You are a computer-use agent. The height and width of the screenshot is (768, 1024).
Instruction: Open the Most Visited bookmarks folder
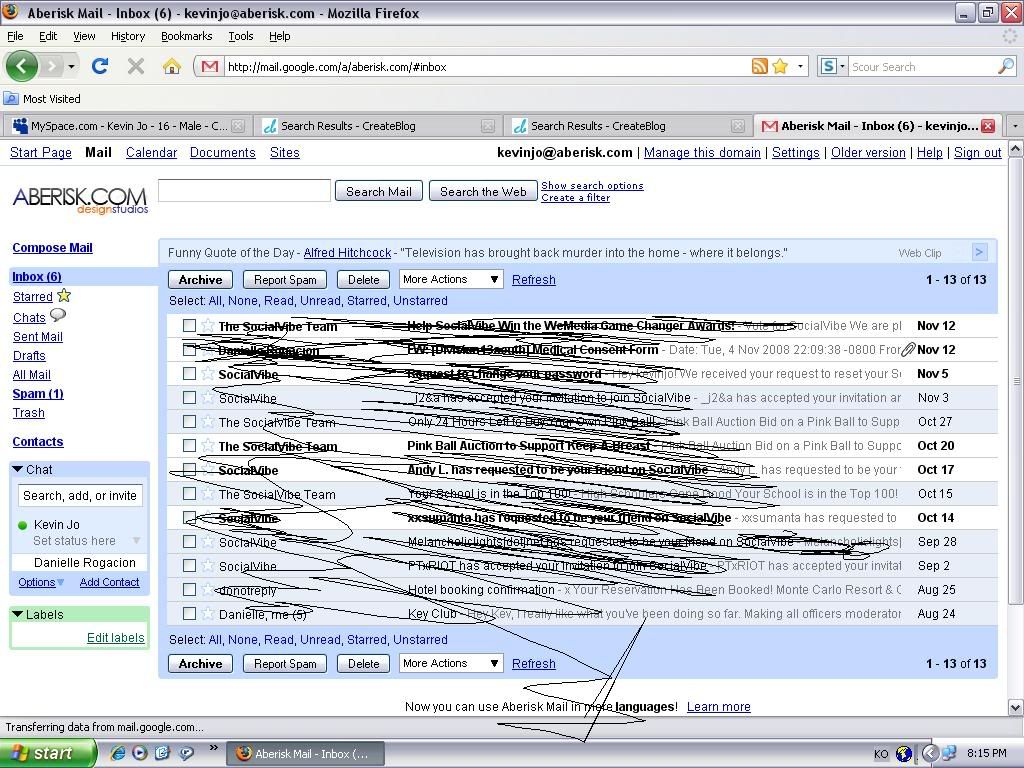42,99
